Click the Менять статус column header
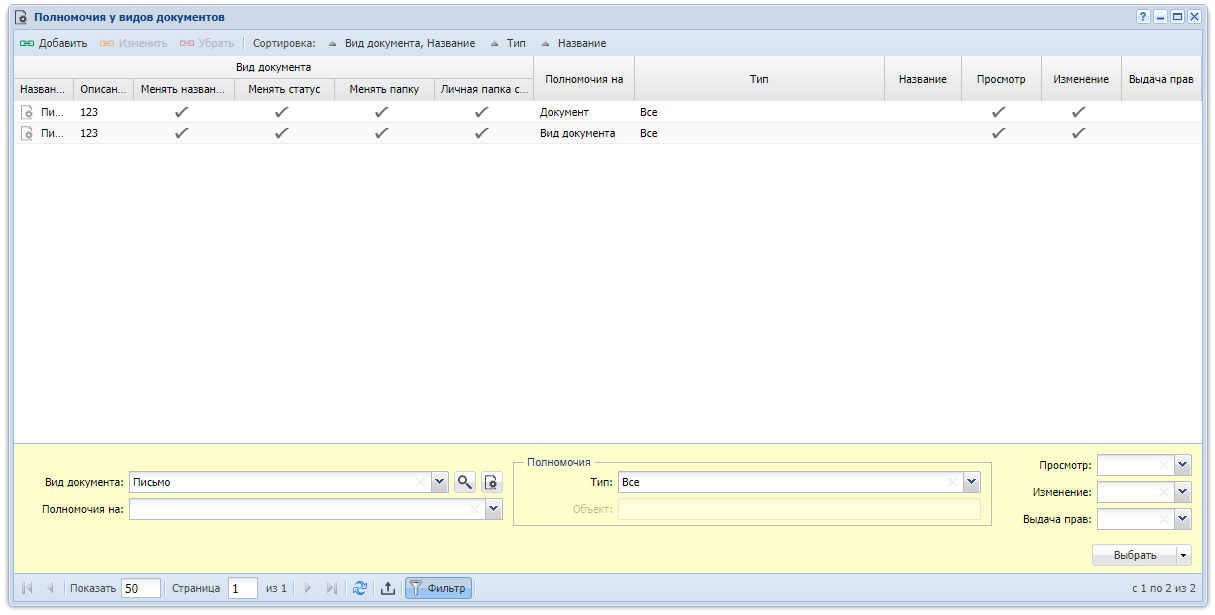This screenshot has width=1215, height=615. tap(284, 89)
